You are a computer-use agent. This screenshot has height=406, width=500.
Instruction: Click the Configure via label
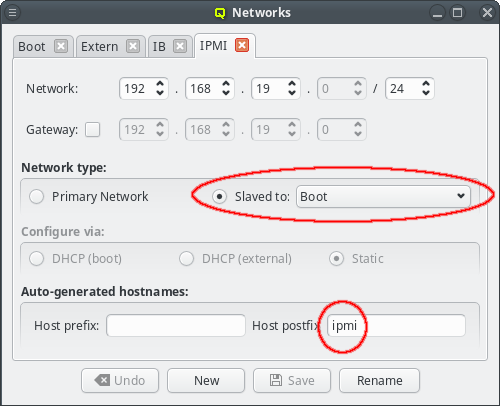63,231
